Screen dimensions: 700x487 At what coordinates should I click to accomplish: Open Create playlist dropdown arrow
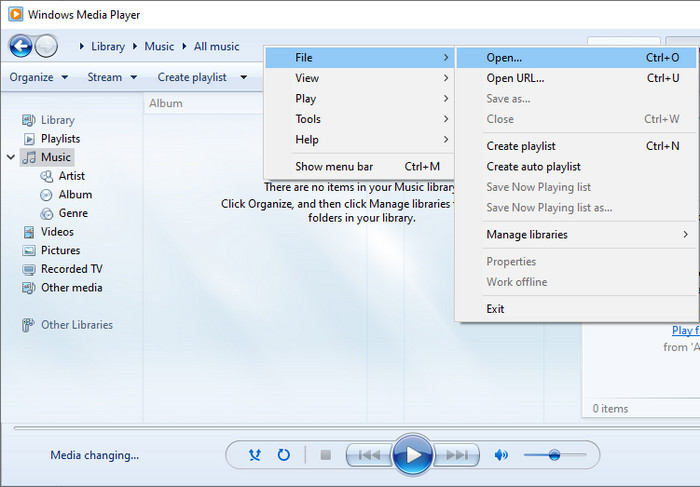pos(243,77)
